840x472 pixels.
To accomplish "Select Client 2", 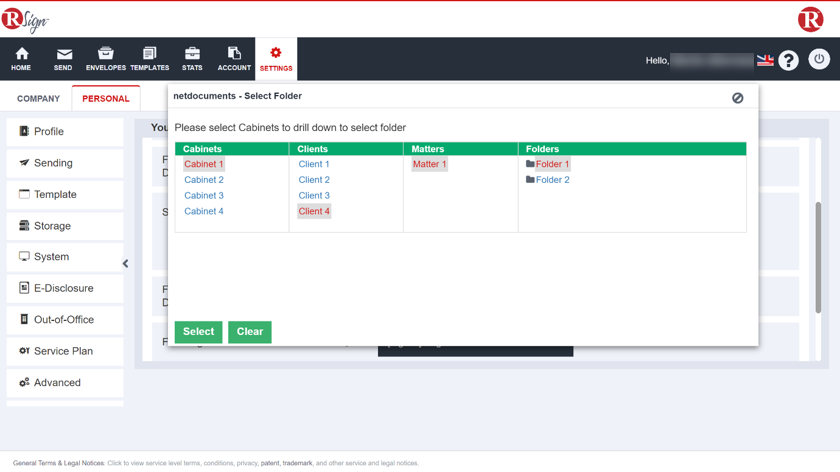I will pos(314,180).
